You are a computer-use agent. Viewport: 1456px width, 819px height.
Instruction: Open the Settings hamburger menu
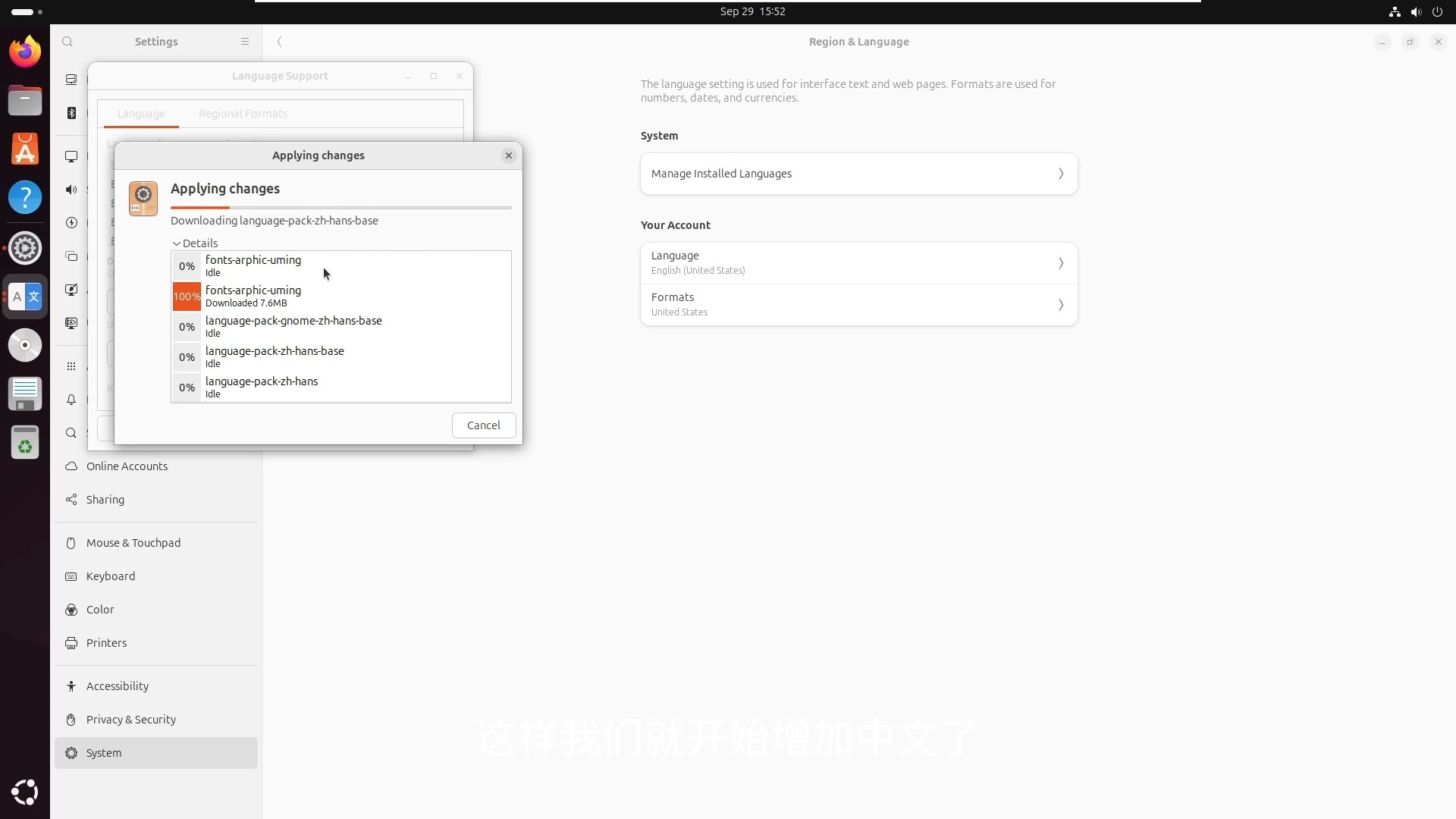pyautogui.click(x=245, y=42)
